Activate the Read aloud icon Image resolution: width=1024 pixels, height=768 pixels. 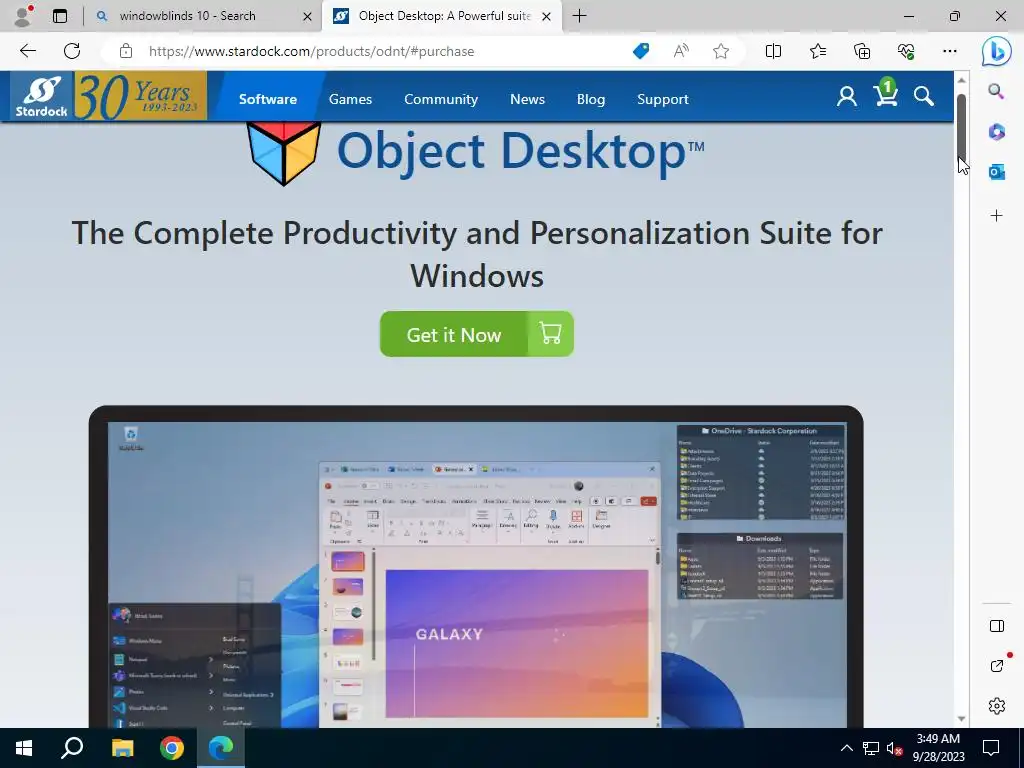pyautogui.click(x=680, y=51)
